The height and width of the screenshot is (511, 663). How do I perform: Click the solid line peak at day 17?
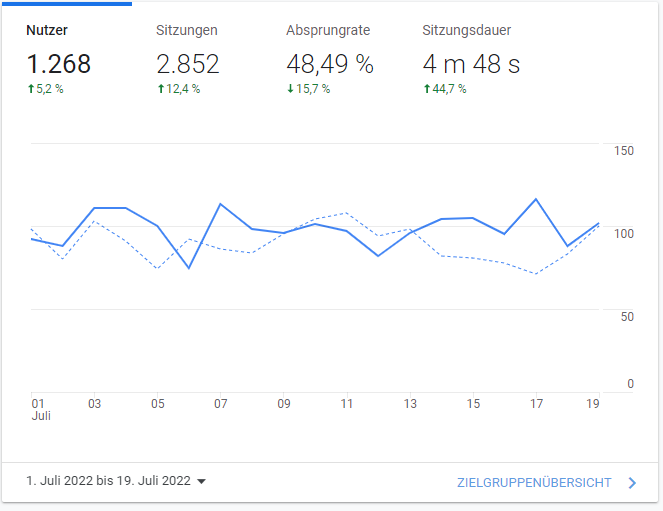[x=537, y=199]
